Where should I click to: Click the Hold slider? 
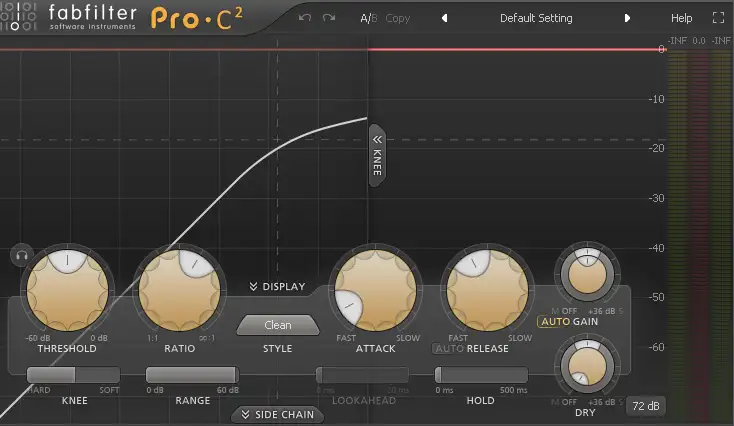481,375
